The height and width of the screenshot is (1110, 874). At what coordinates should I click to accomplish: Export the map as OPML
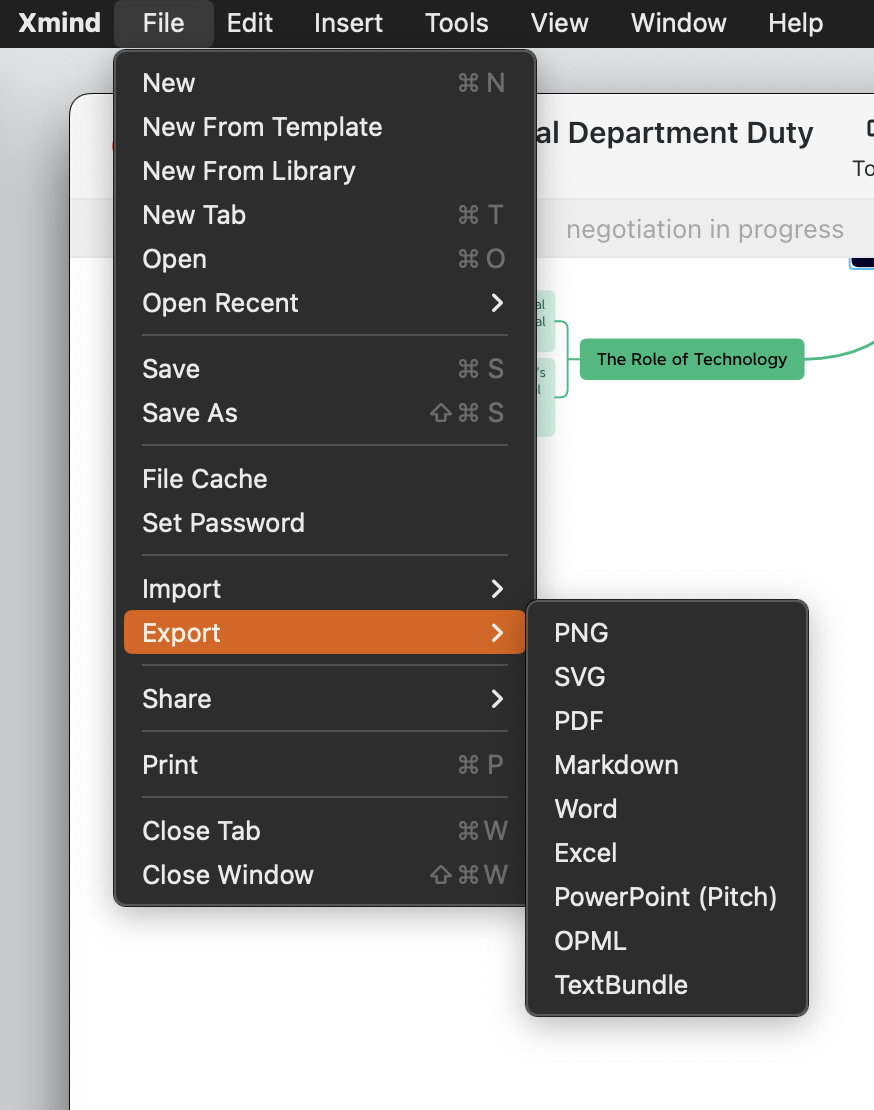(667, 941)
